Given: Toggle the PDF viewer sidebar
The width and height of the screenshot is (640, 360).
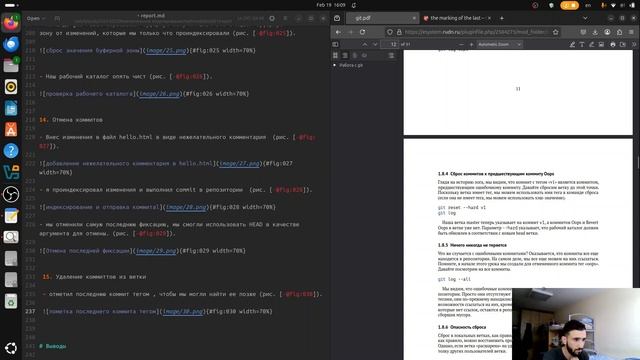Looking at the screenshot, I should [x=336, y=44].
